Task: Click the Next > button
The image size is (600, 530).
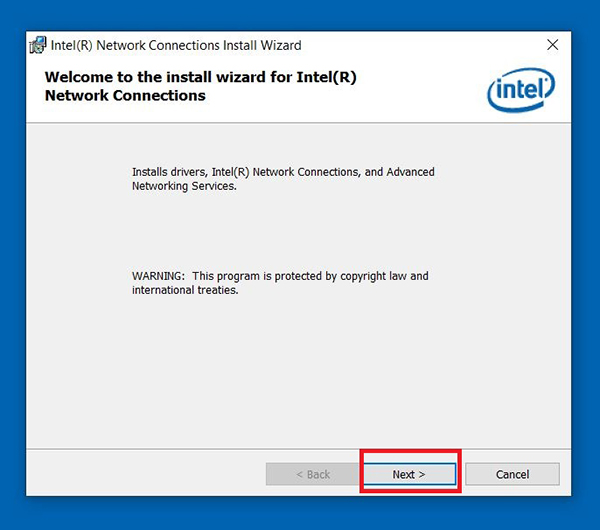Action: [x=409, y=474]
